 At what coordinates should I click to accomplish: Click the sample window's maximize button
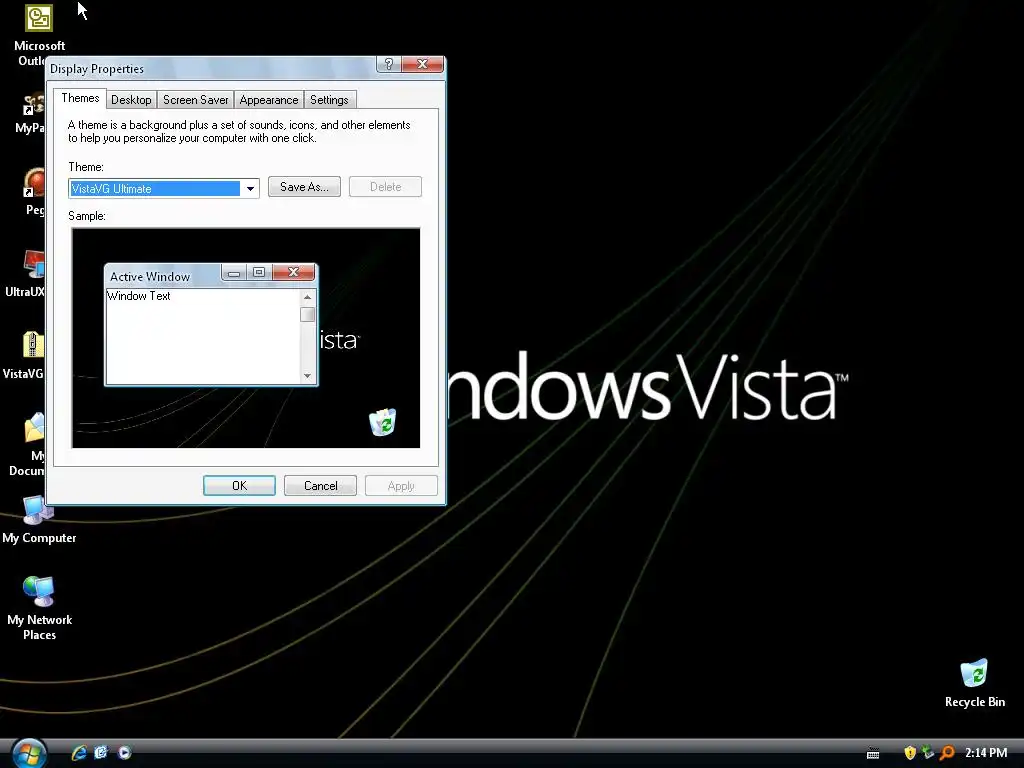pos(259,272)
